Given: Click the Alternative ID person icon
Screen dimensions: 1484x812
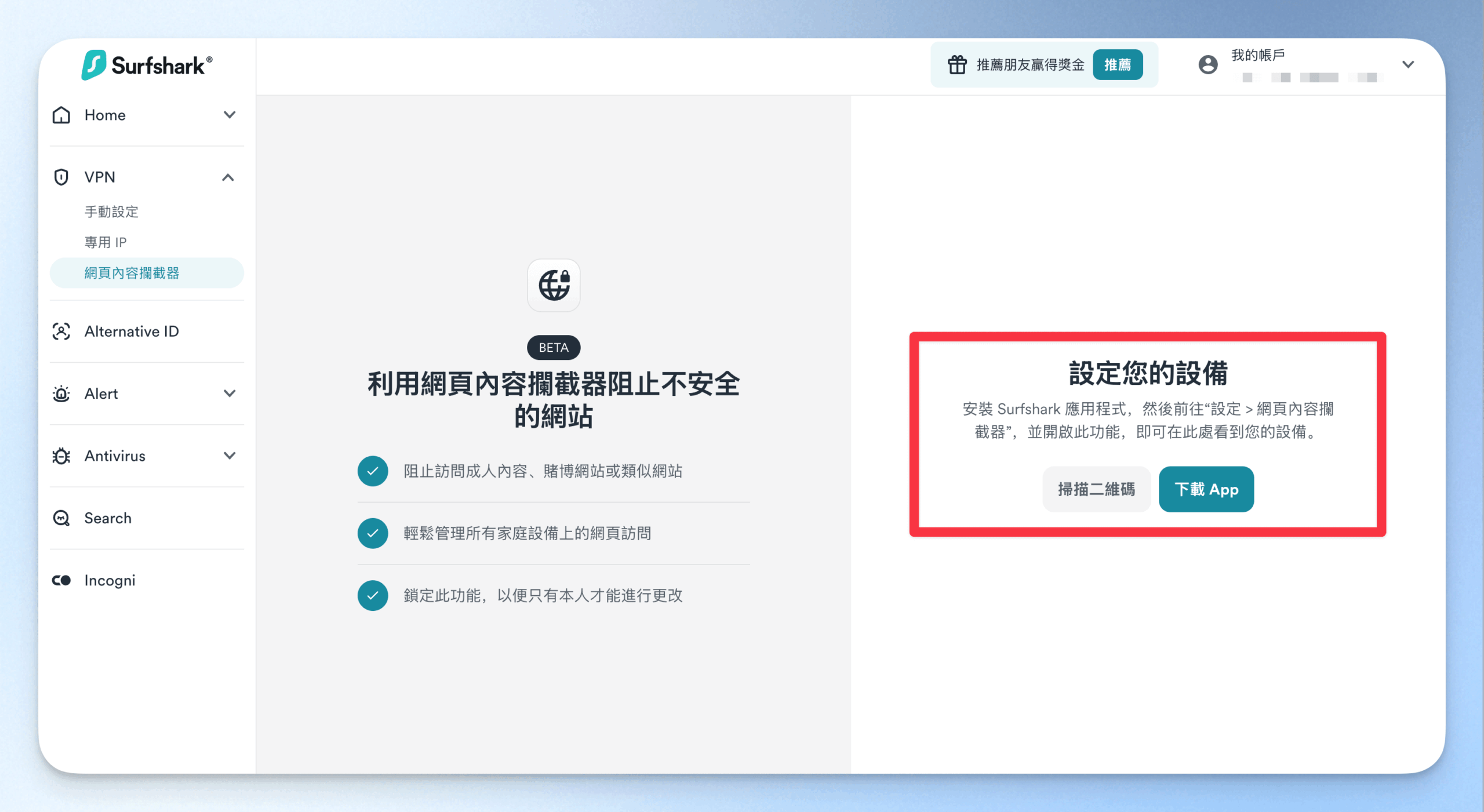Looking at the screenshot, I should (61, 332).
